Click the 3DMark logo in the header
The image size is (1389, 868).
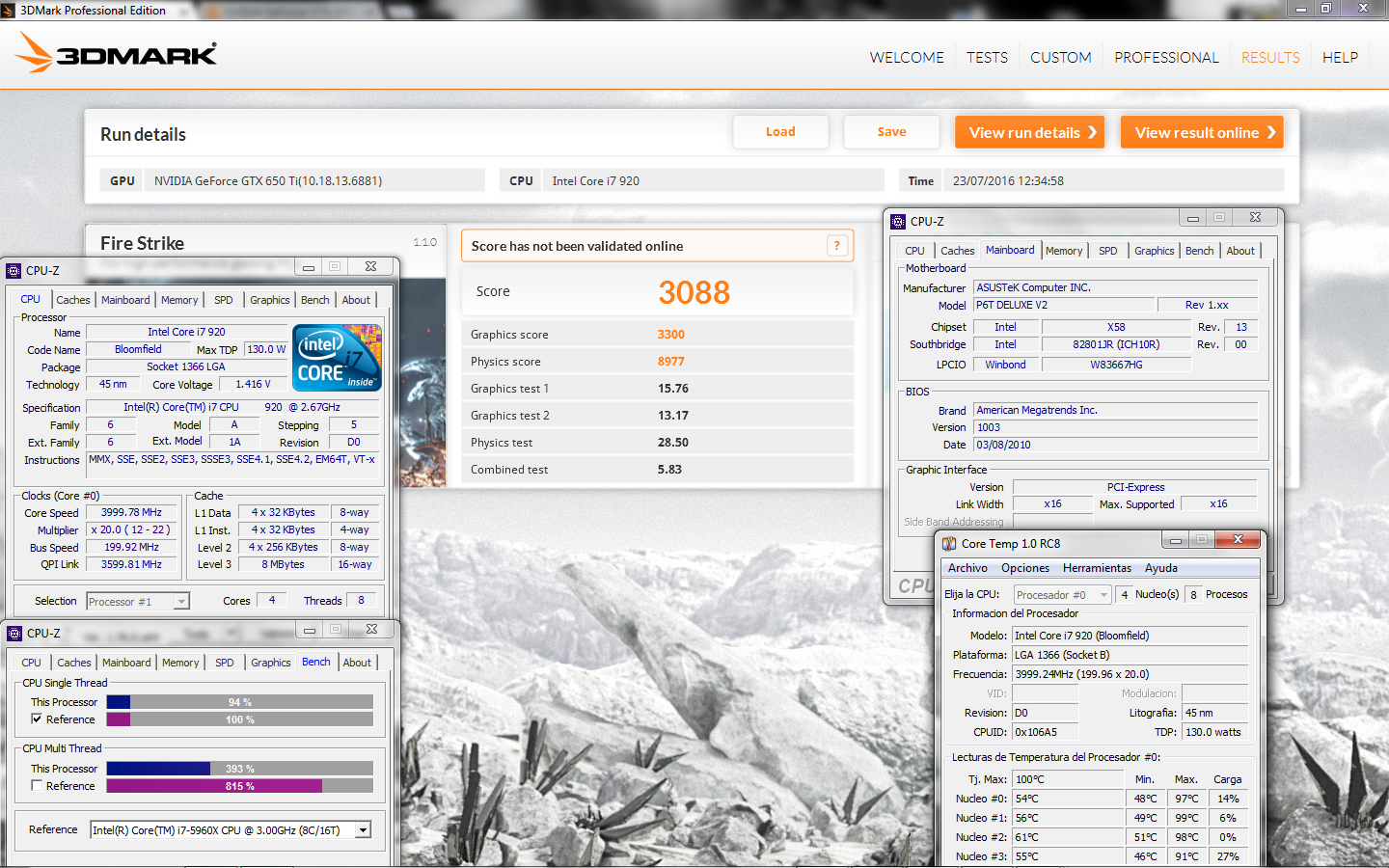(x=117, y=53)
